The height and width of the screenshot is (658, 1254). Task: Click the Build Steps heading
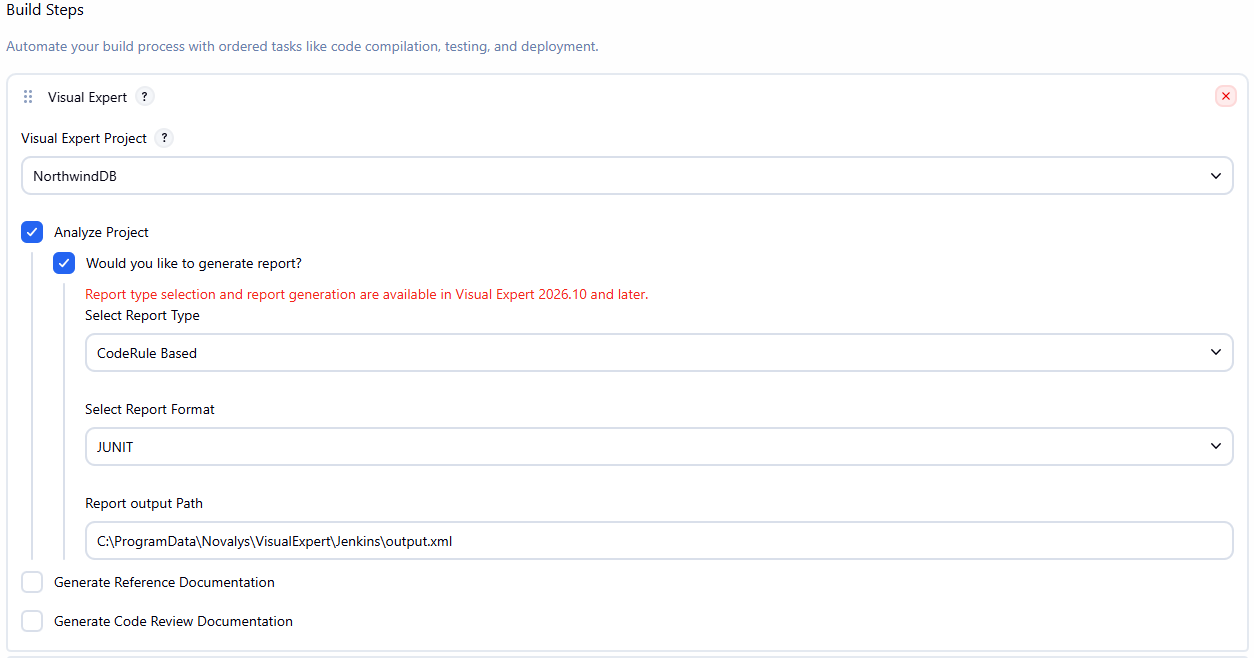click(x=45, y=10)
